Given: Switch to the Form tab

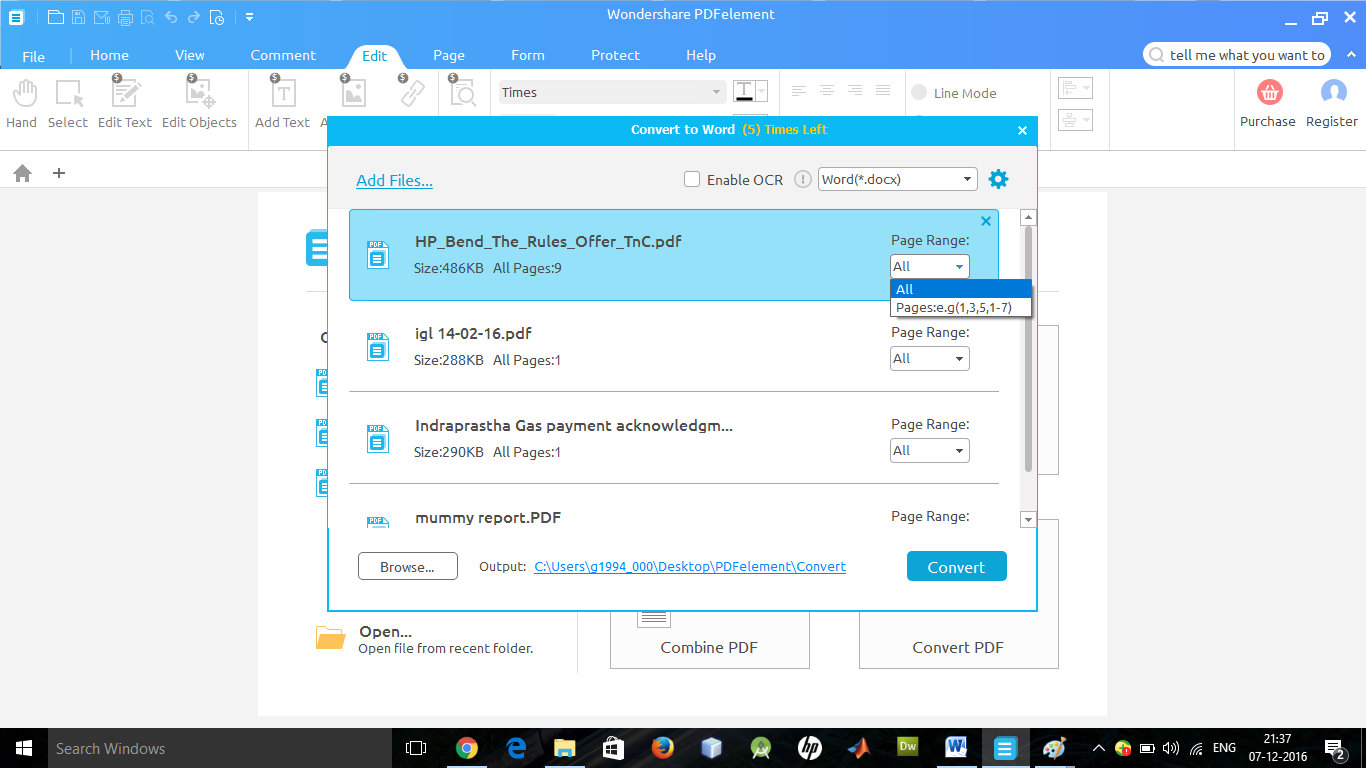Looking at the screenshot, I should pyautogui.click(x=528, y=55).
